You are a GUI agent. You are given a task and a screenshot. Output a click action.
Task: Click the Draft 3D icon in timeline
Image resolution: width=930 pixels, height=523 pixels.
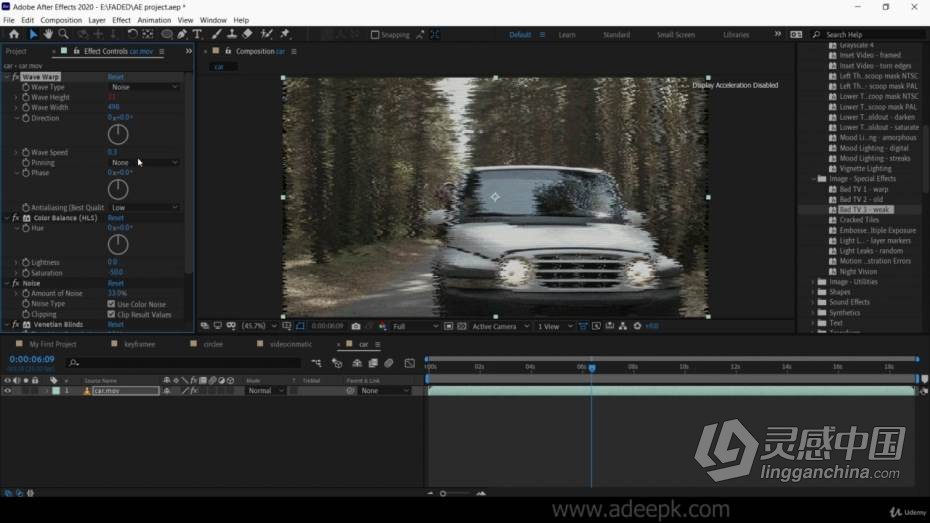[337, 363]
